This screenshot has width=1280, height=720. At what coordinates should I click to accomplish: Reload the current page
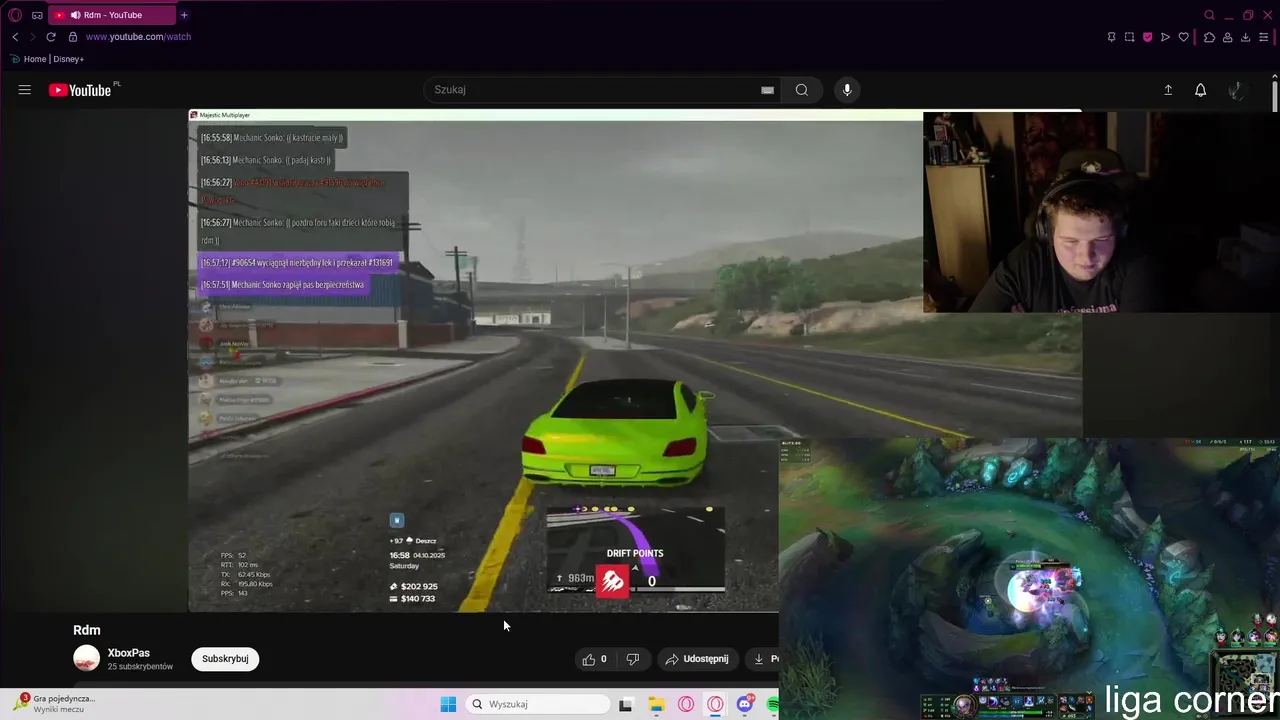click(51, 37)
